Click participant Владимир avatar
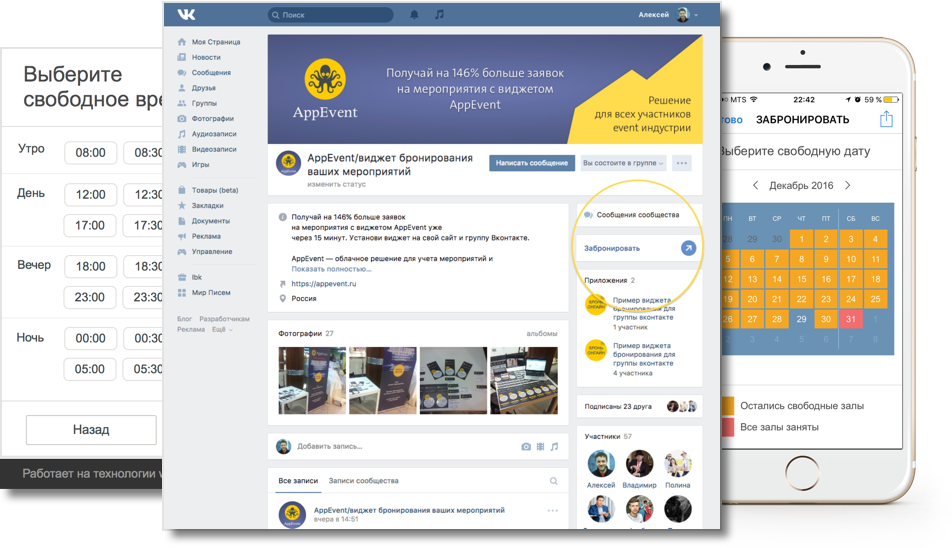The image size is (952, 548). tap(639, 464)
